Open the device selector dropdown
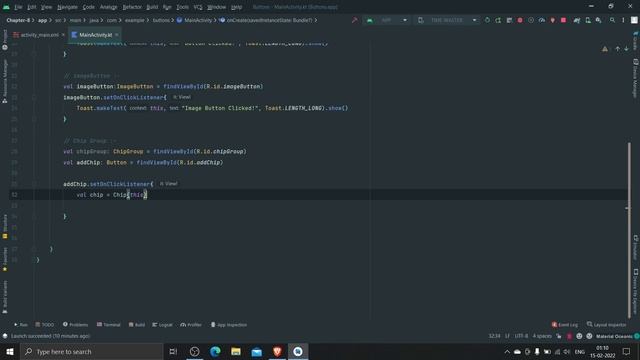 (x=447, y=20)
